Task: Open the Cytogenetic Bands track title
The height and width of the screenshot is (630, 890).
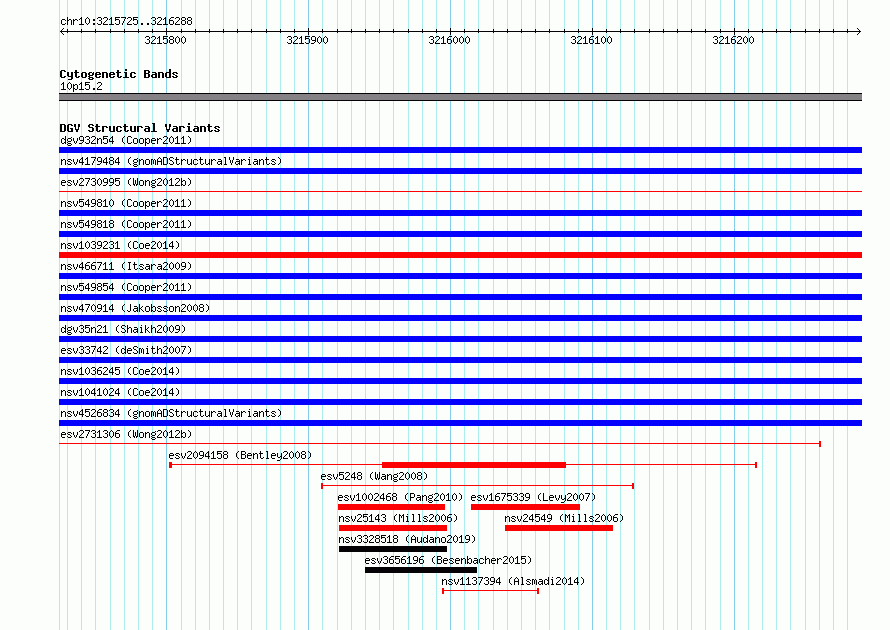Action: click(x=119, y=74)
